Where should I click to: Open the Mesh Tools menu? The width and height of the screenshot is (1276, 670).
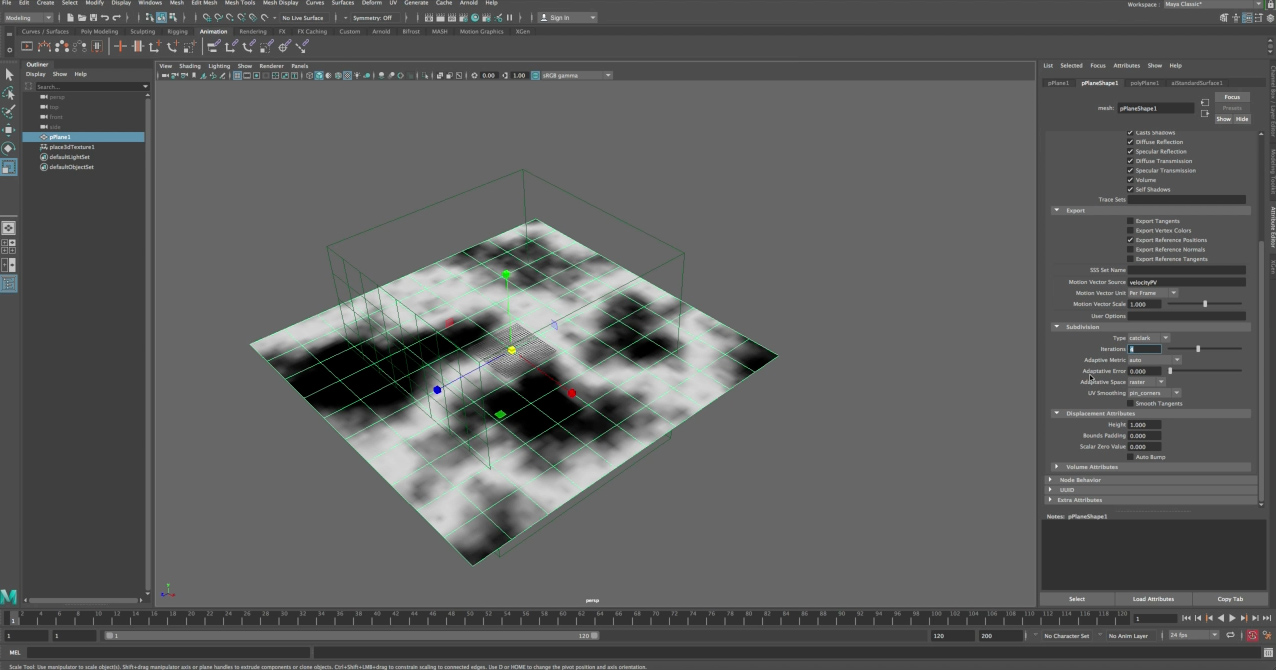(x=241, y=3)
